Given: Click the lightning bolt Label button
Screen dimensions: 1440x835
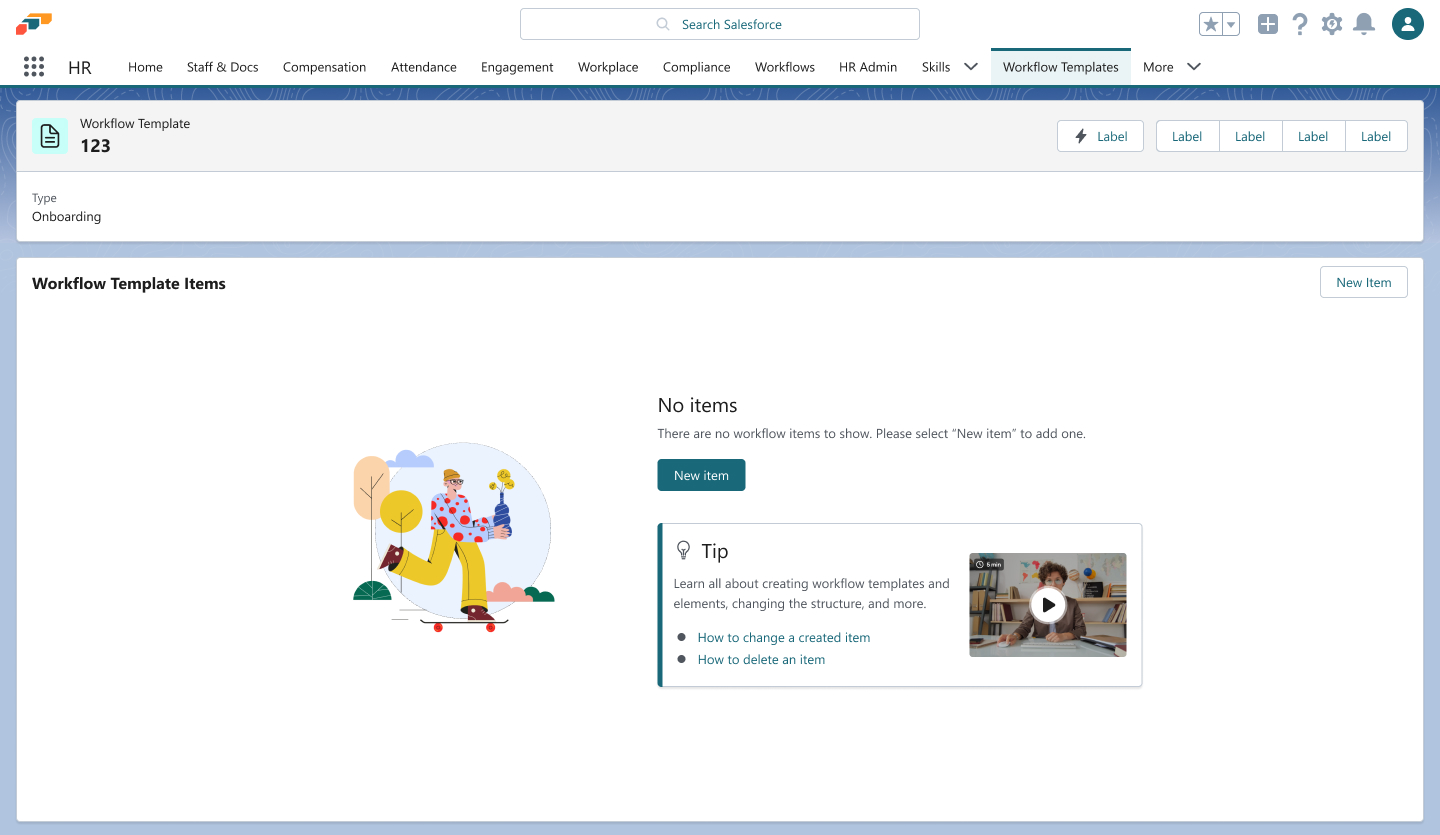Looking at the screenshot, I should click(1100, 136).
